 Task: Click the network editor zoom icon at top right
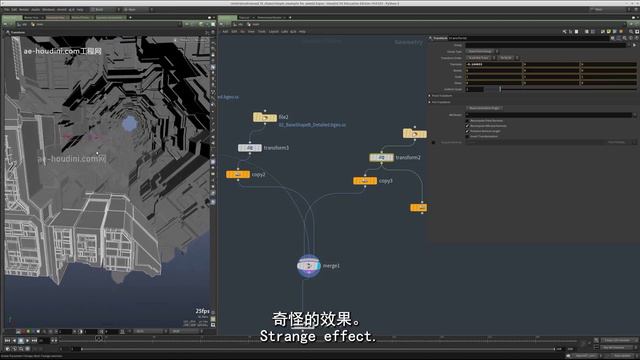click(631, 31)
